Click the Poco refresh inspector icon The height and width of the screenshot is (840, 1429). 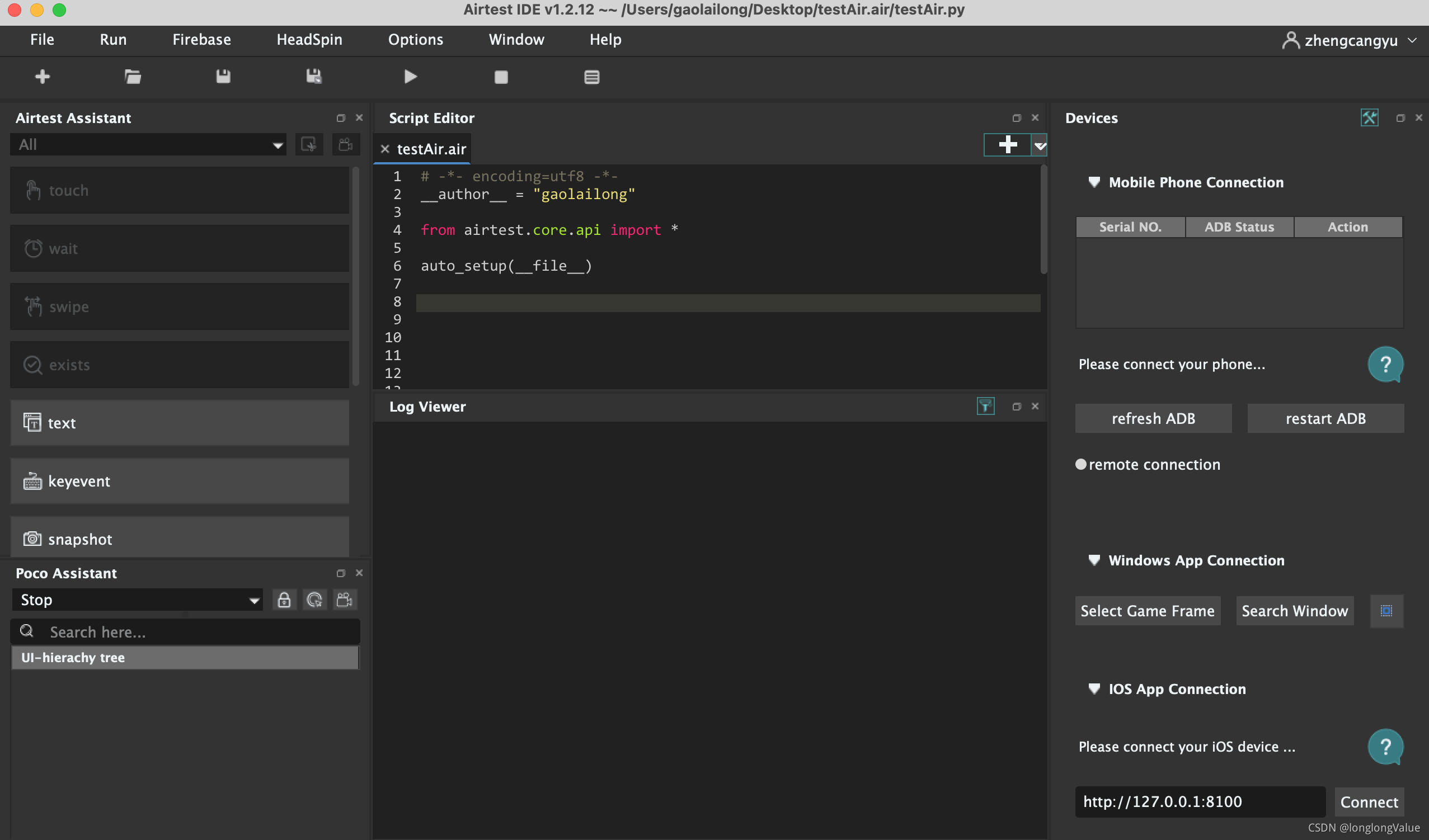pyautogui.click(x=314, y=600)
